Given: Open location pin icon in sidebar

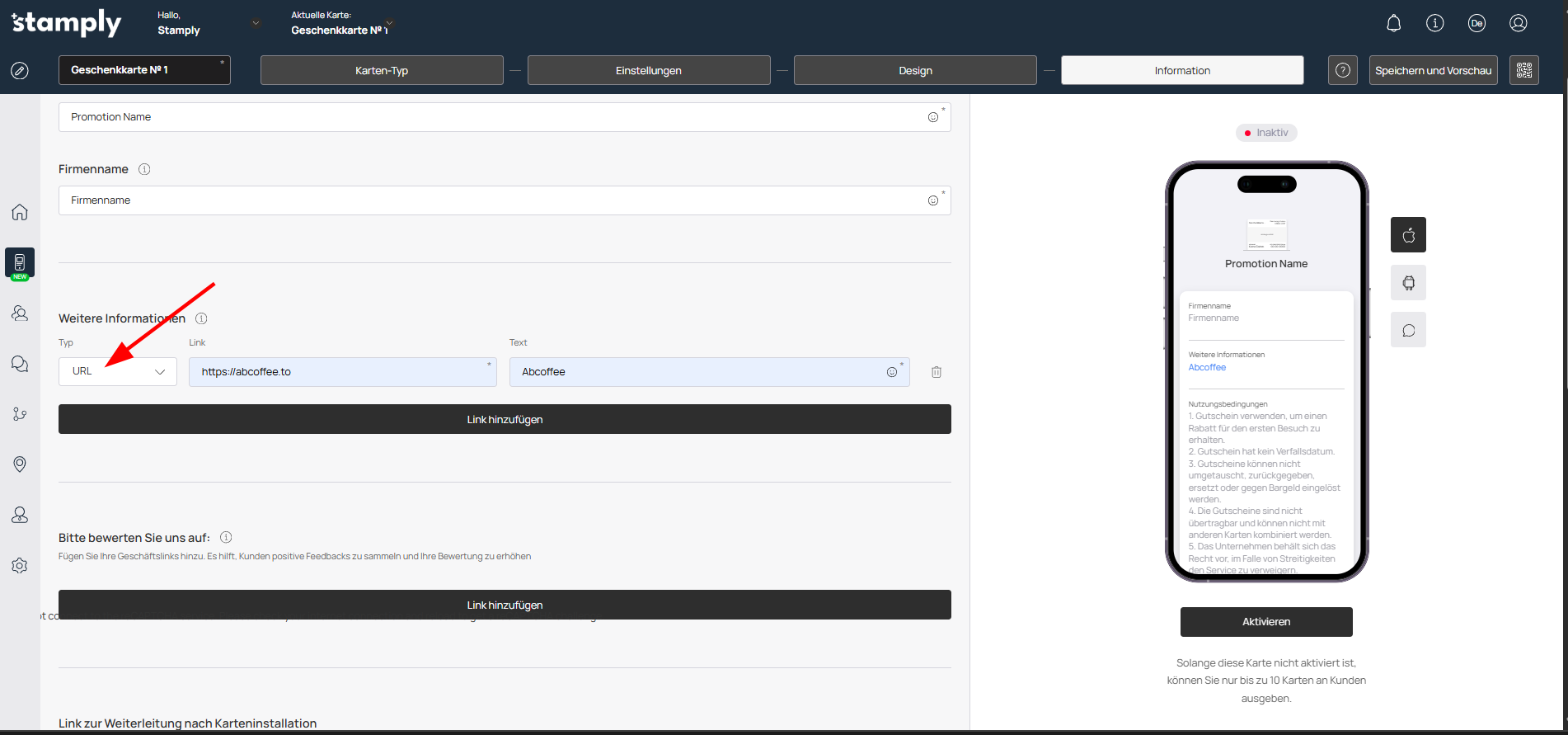Looking at the screenshot, I should (x=20, y=464).
